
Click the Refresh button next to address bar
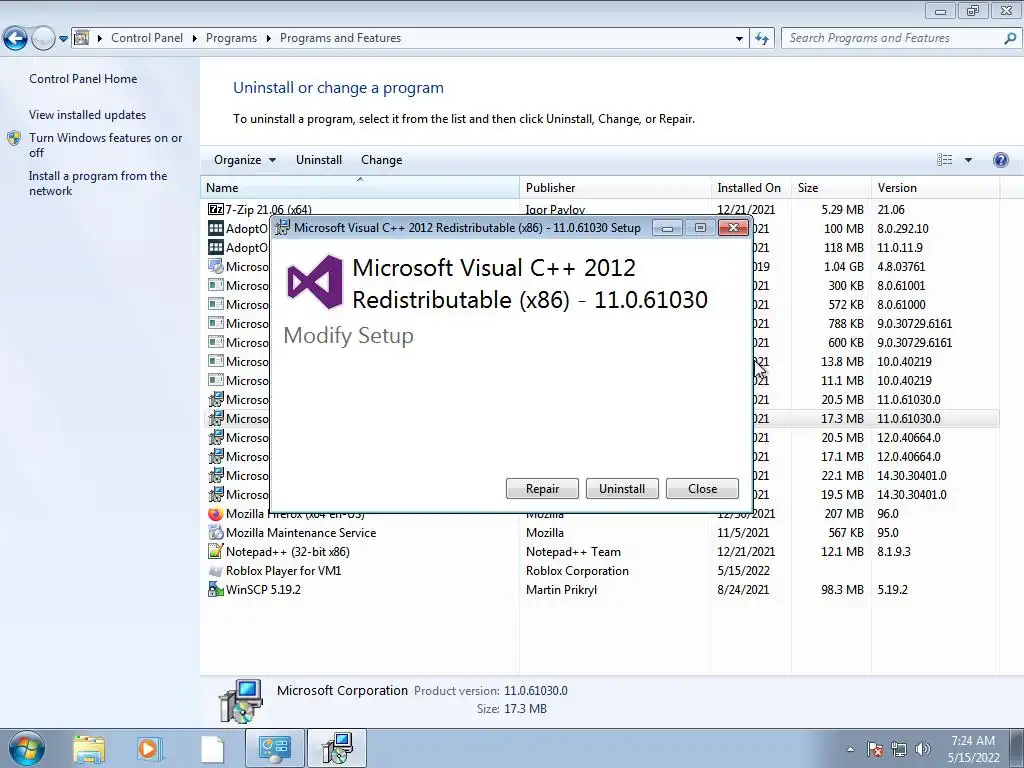pos(761,39)
